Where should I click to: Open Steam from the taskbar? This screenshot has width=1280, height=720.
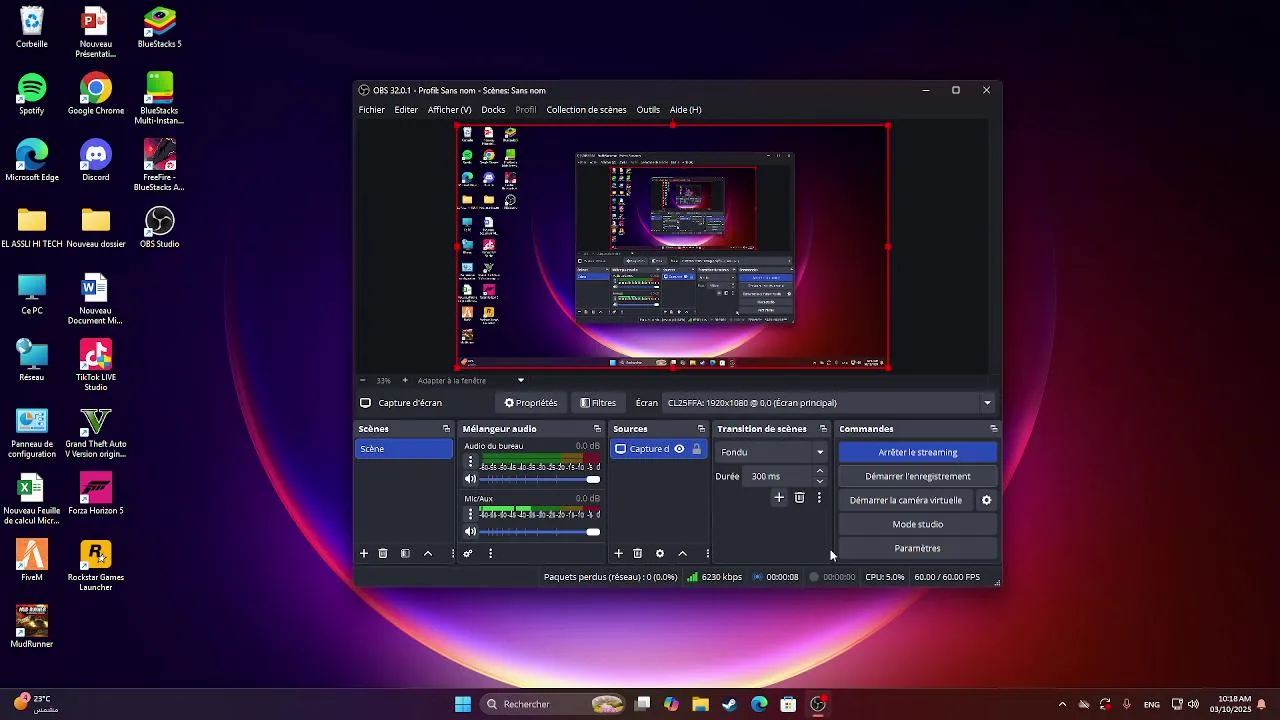coord(729,704)
